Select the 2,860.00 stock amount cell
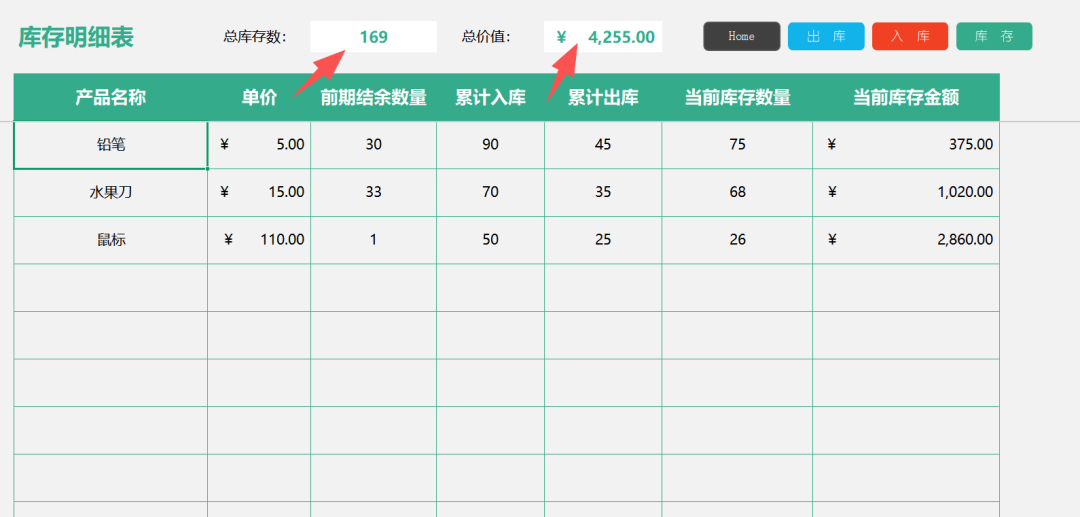Screen dimensions: 1080x517 pos(906,240)
